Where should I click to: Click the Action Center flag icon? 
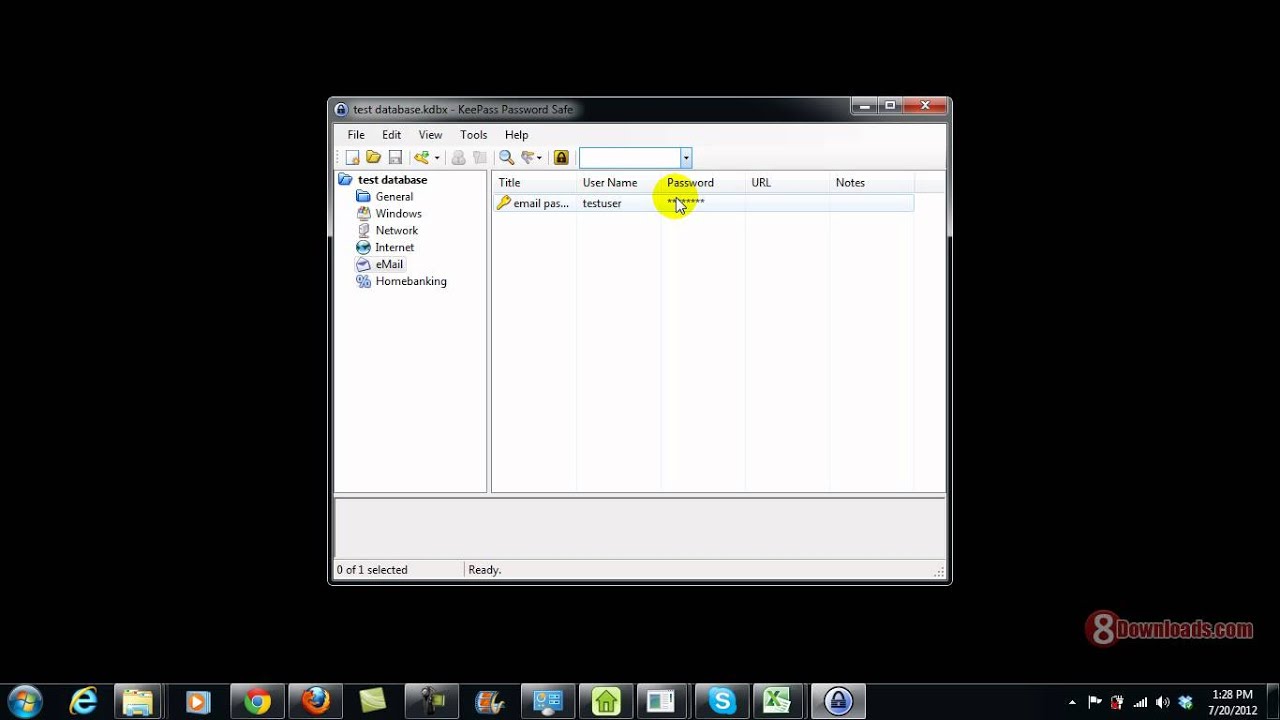pyautogui.click(x=1095, y=702)
